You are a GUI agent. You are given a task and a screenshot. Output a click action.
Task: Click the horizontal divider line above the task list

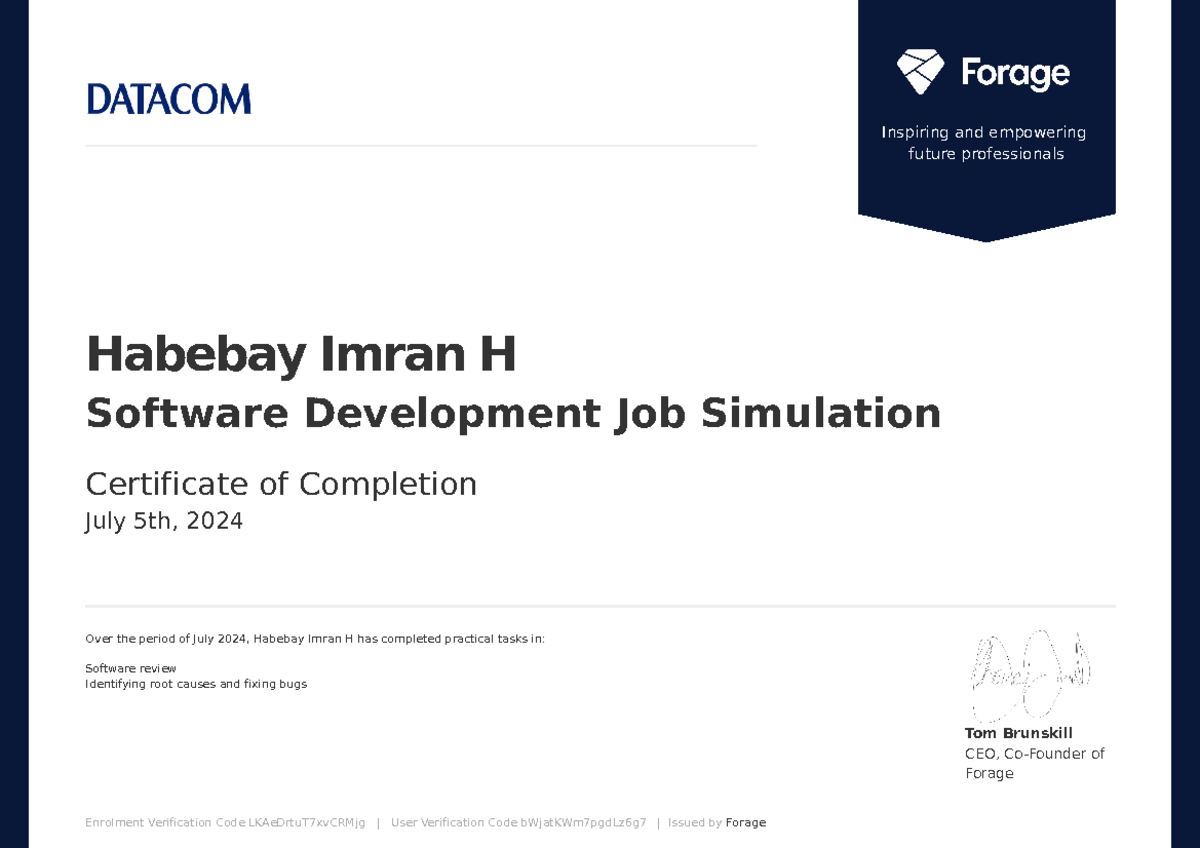pyautogui.click(x=600, y=605)
